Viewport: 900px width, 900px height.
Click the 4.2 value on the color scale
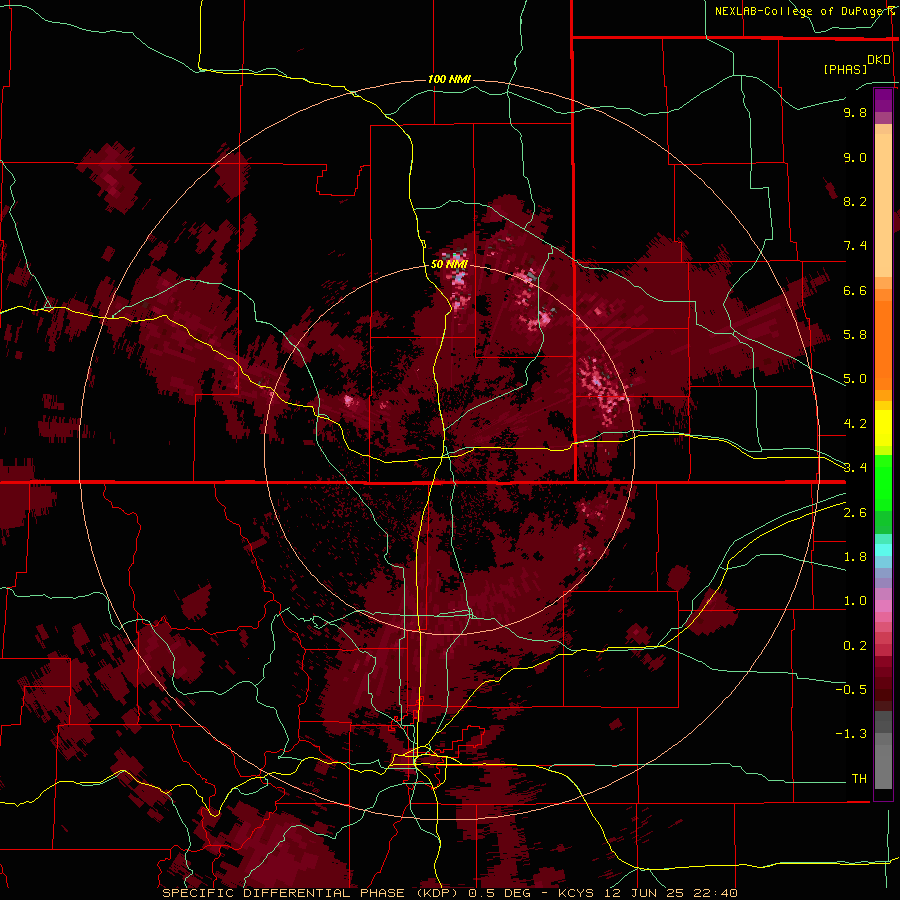click(x=855, y=424)
